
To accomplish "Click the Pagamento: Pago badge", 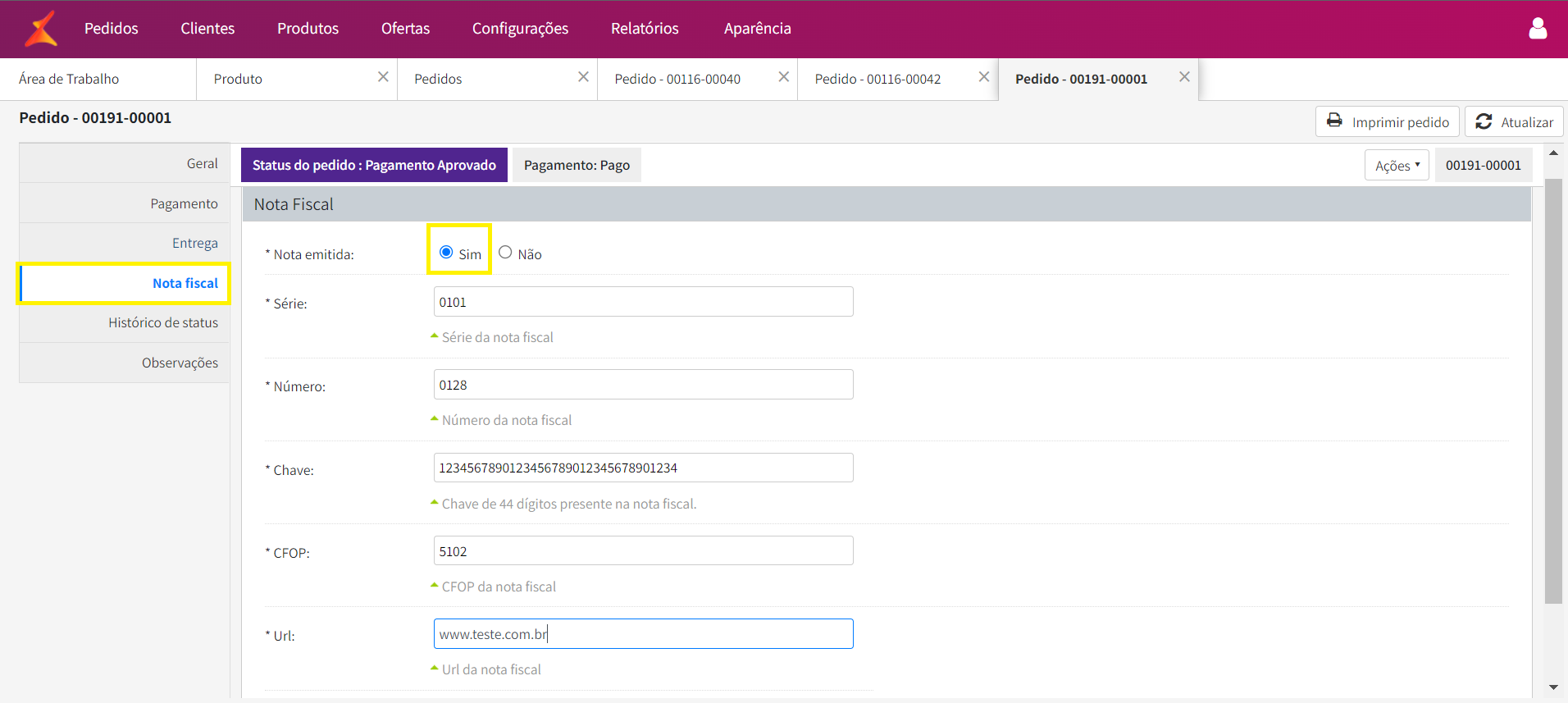I will click(577, 165).
